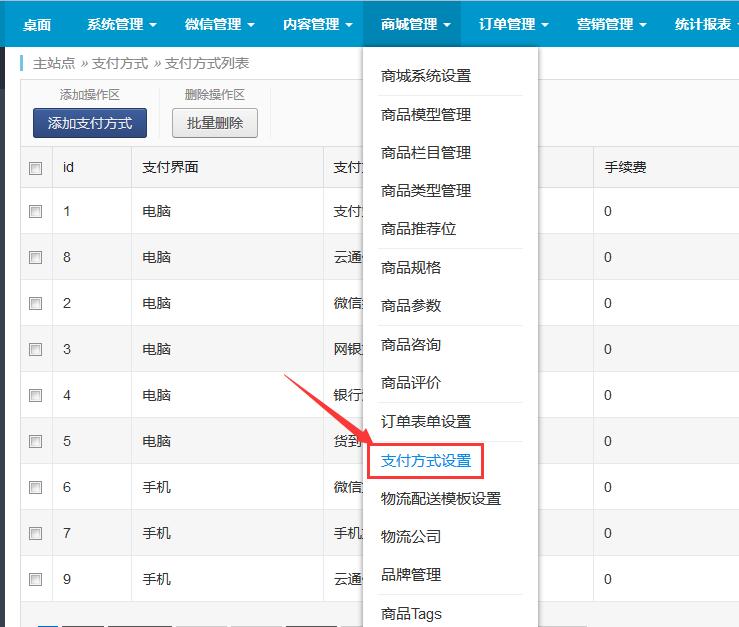Open 商品规格 menu option
Viewport: 739px width, 627px height.
coord(411,268)
